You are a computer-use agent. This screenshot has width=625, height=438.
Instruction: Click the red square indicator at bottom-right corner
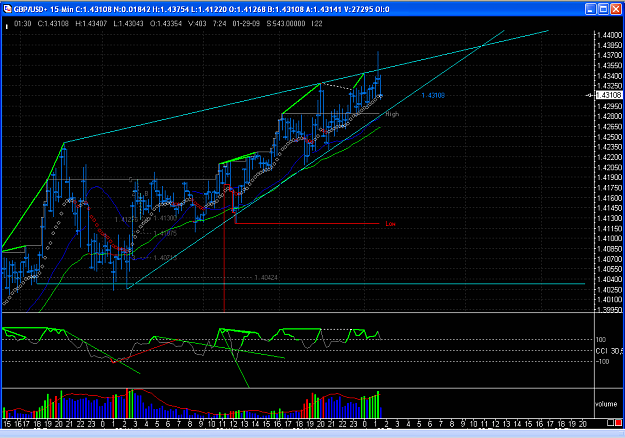(618, 423)
